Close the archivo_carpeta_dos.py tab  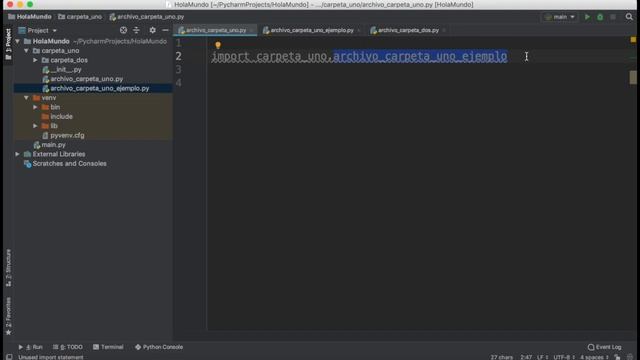(x=444, y=30)
